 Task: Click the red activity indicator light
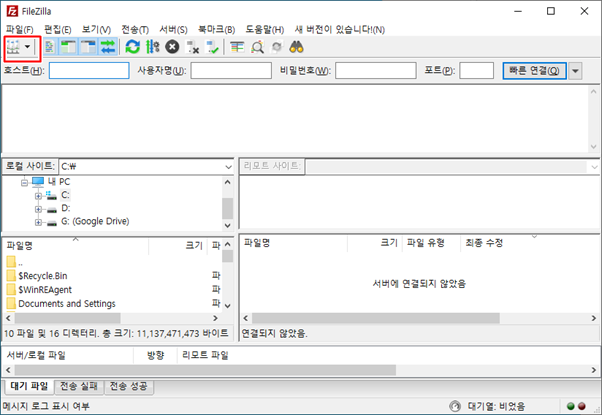pyautogui.click(x=582, y=406)
